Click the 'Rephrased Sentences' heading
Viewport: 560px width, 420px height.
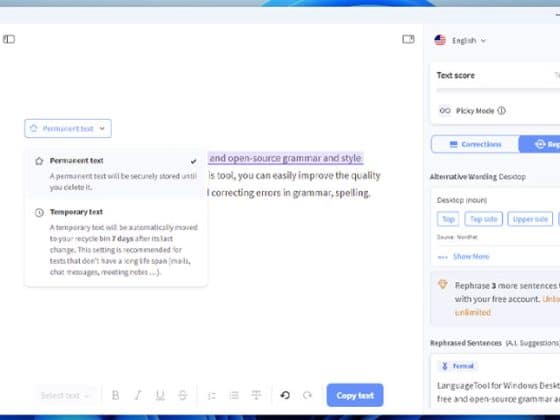pyautogui.click(x=466, y=343)
